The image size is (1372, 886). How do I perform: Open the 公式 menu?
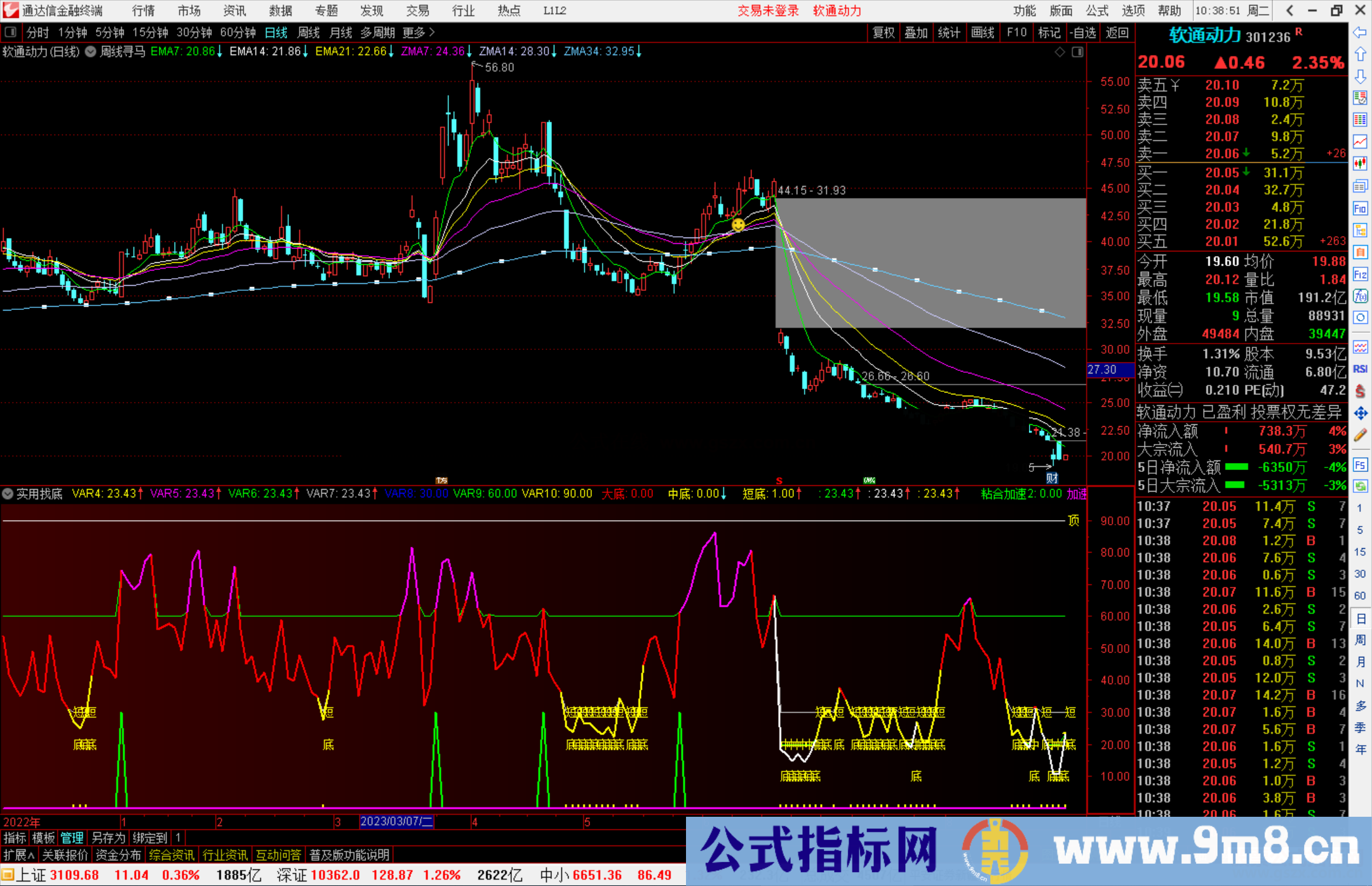point(1097,11)
